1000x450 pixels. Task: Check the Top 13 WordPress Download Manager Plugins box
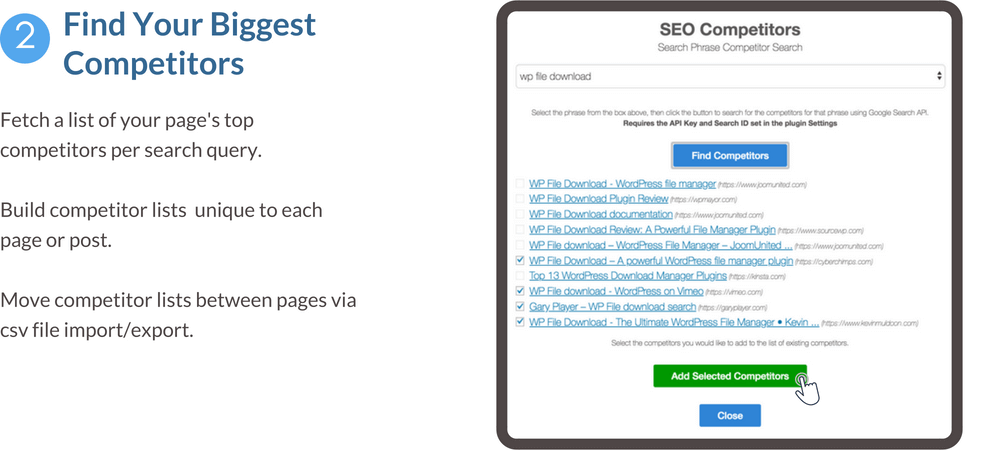(518, 275)
